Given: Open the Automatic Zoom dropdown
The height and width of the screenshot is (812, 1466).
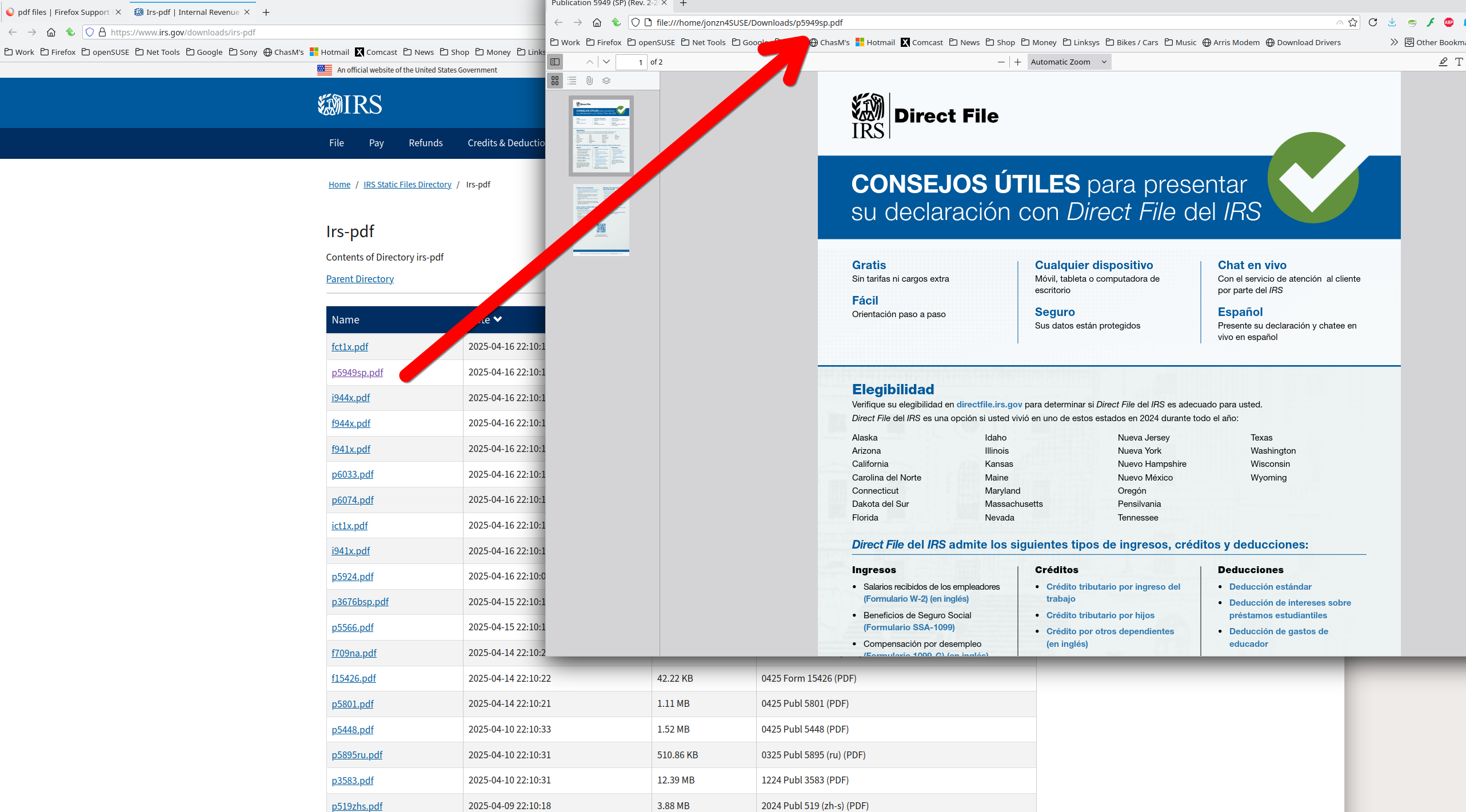Looking at the screenshot, I should tap(1069, 62).
